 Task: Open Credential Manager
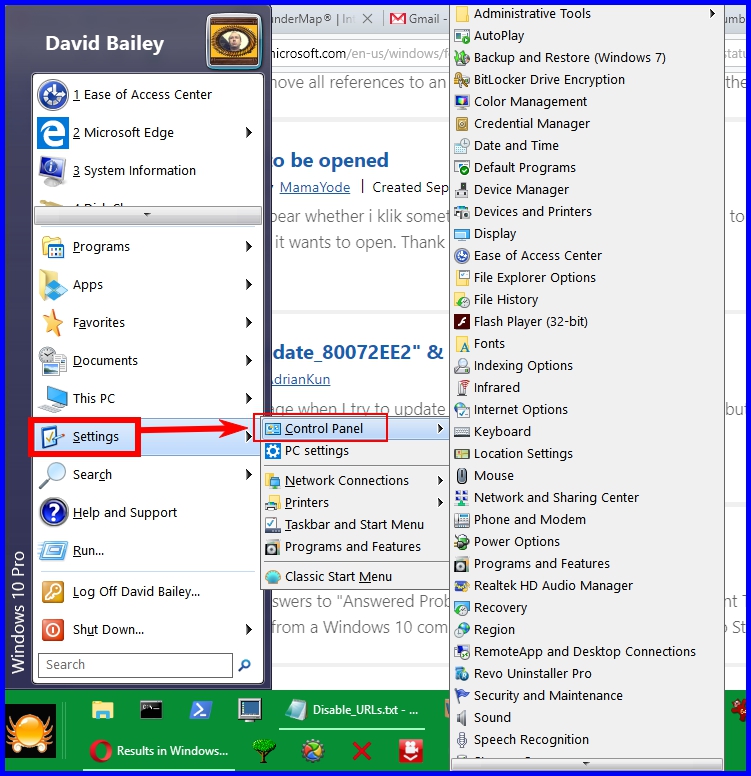click(x=587, y=124)
